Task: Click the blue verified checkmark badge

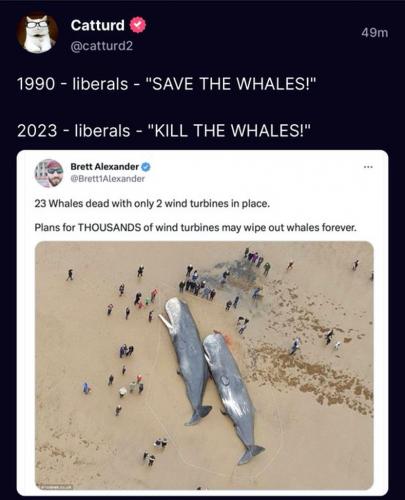Action: click(x=147, y=166)
